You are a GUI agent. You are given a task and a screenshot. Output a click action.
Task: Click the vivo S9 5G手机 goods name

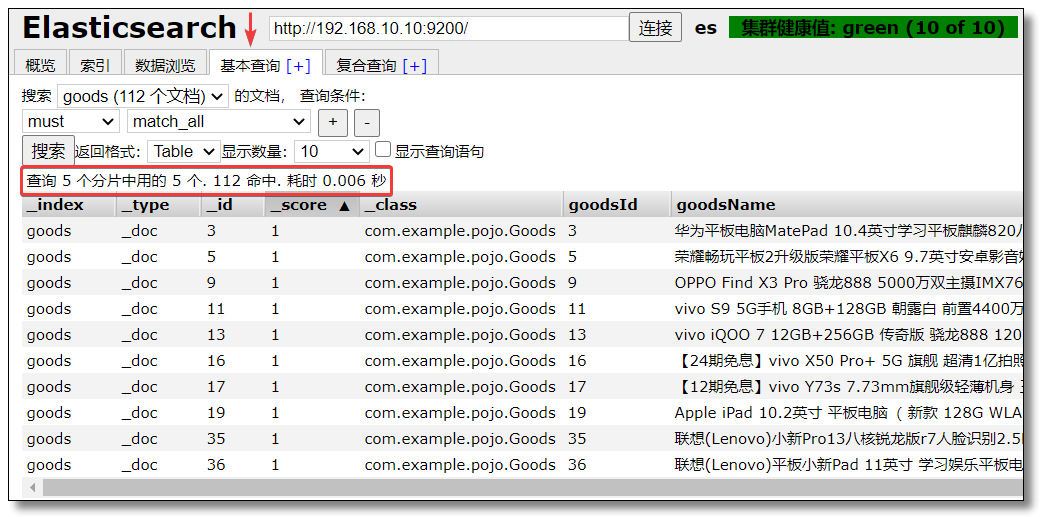tap(848, 309)
